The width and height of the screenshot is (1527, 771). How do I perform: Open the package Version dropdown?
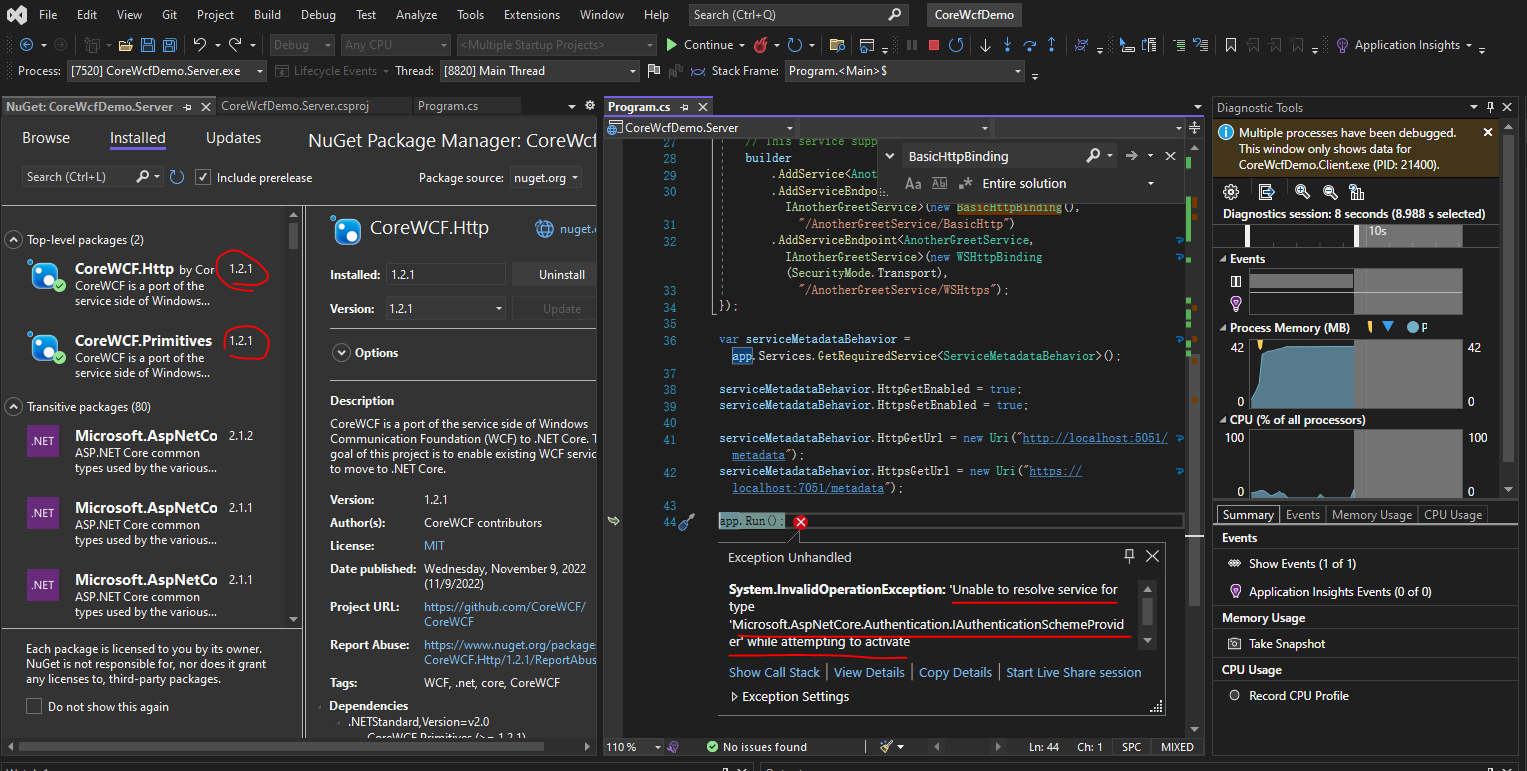pos(445,309)
